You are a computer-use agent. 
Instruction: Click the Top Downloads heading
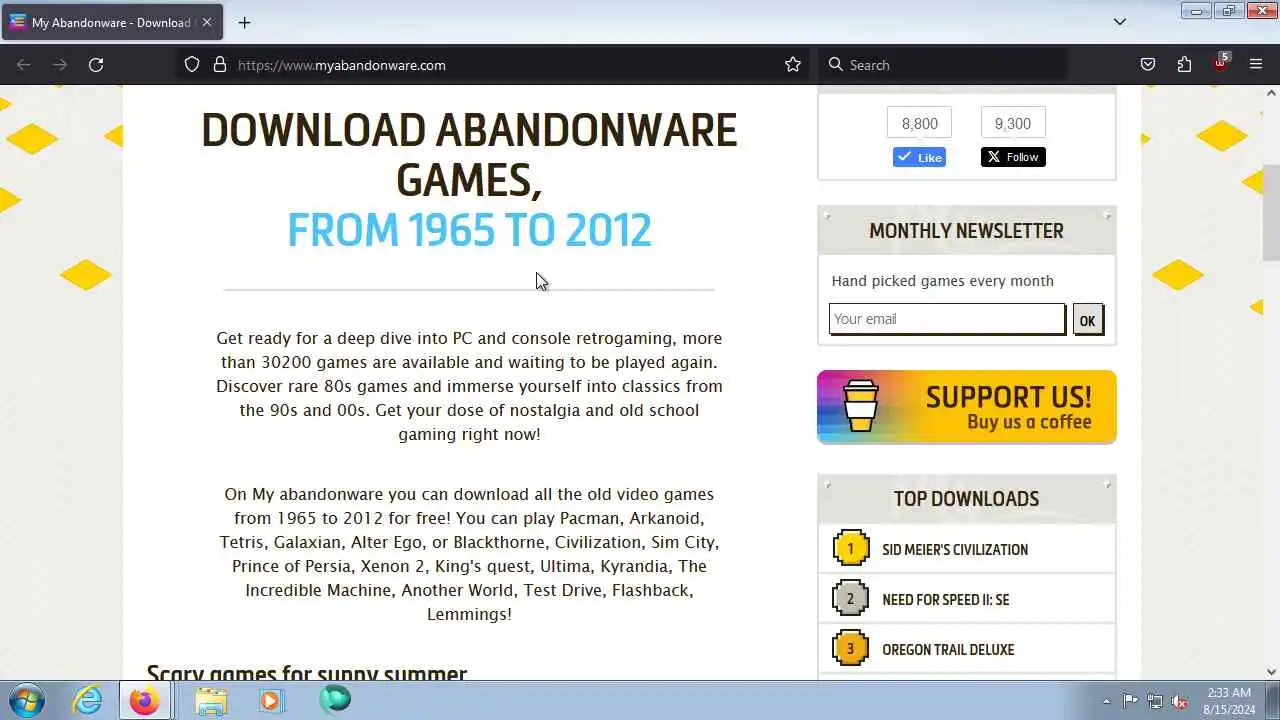(x=966, y=499)
